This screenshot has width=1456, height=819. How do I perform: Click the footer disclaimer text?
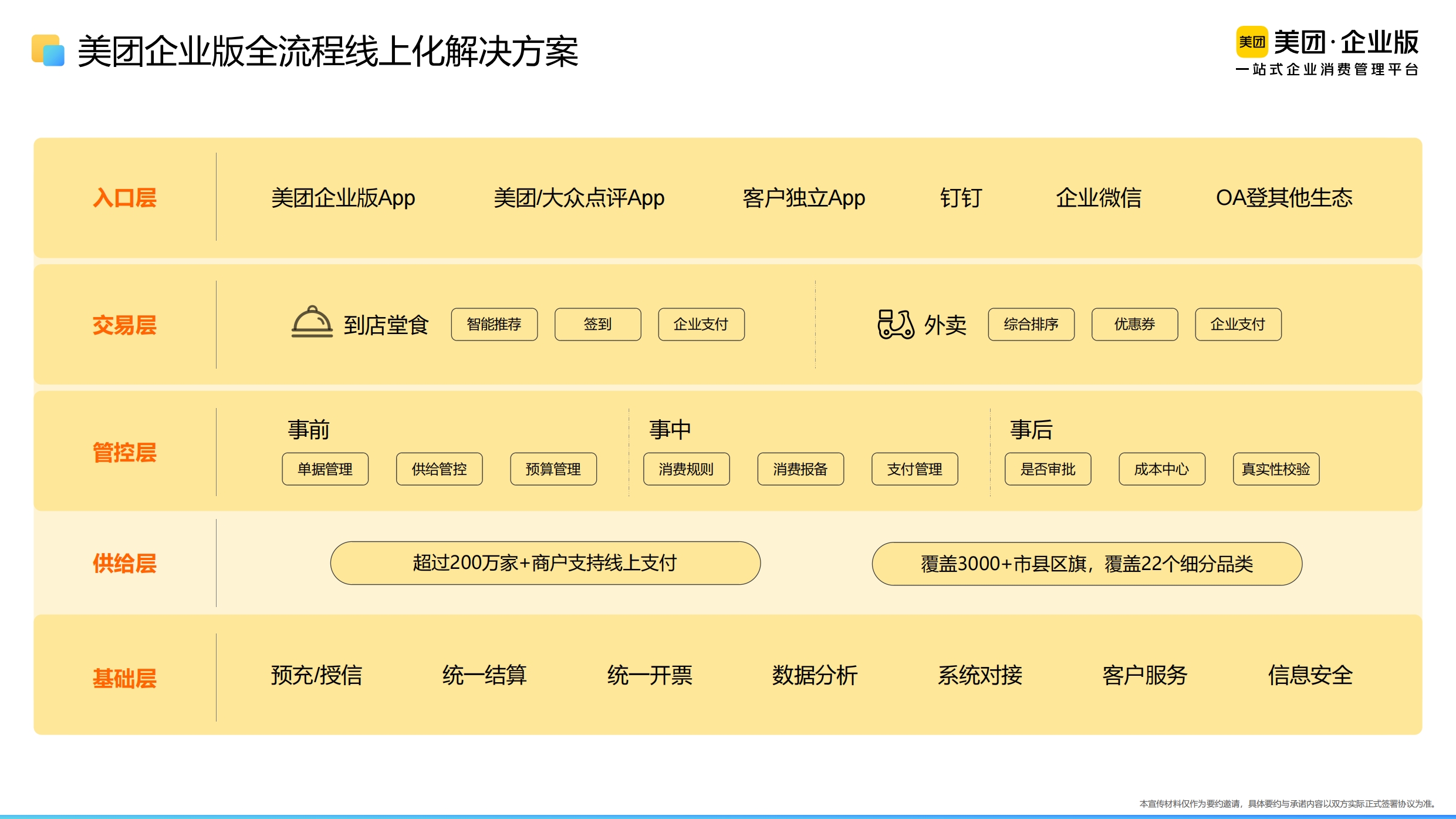(x=1287, y=803)
